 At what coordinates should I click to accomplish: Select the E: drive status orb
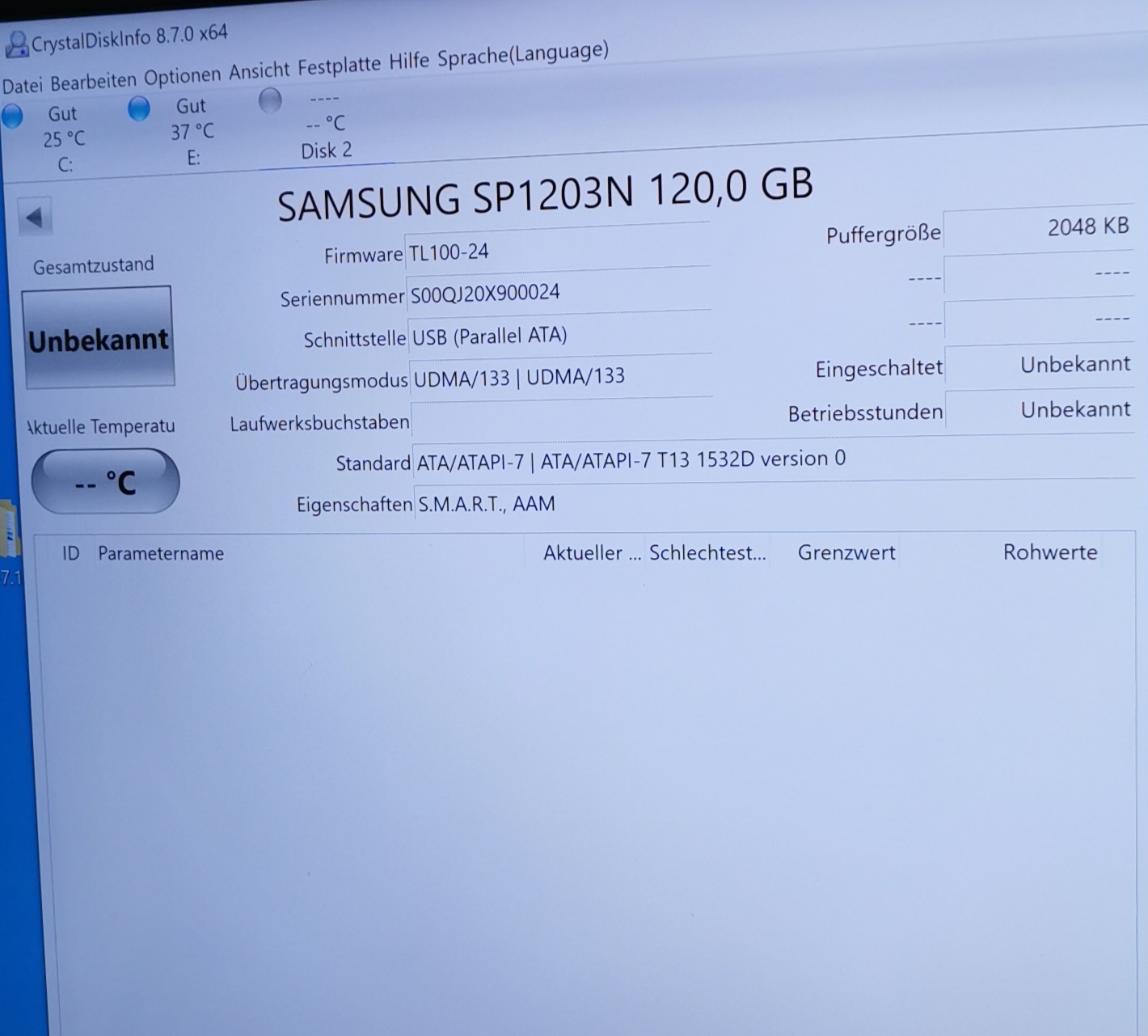tap(139, 108)
